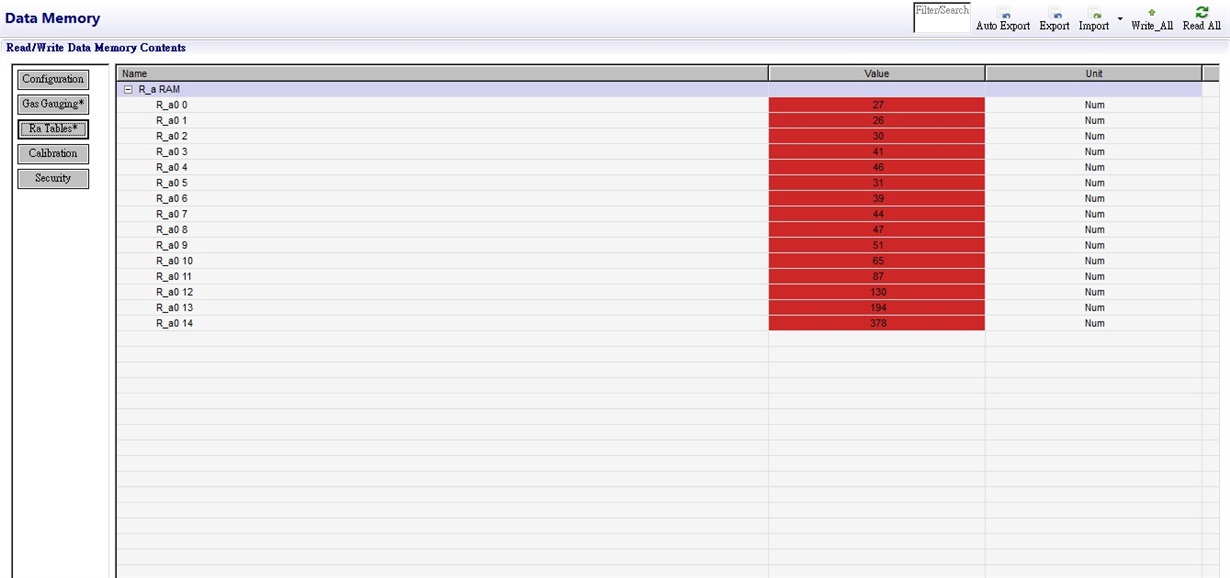This screenshot has width=1230, height=578.
Task: Click the Auto Export icon
Action: [x=1003, y=14]
